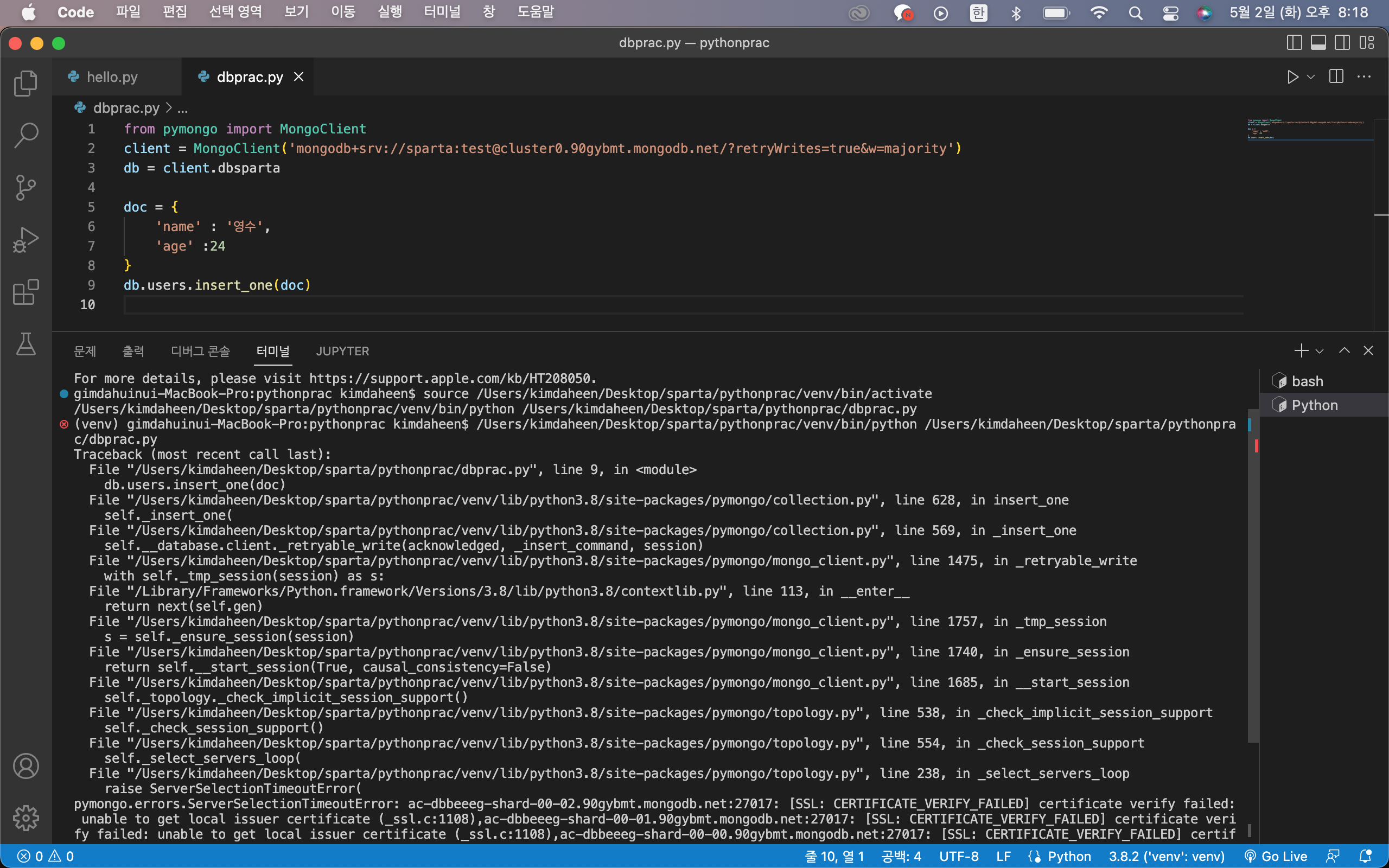Change indentation setting 공백: 4
Image resolution: width=1389 pixels, height=868 pixels.
pos(901,857)
